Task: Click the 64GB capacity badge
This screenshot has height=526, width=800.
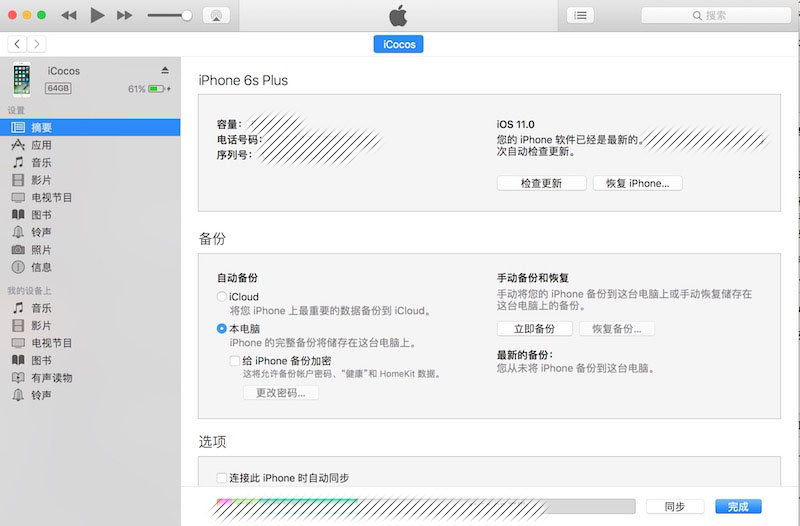Action: pyautogui.click(x=58, y=88)
